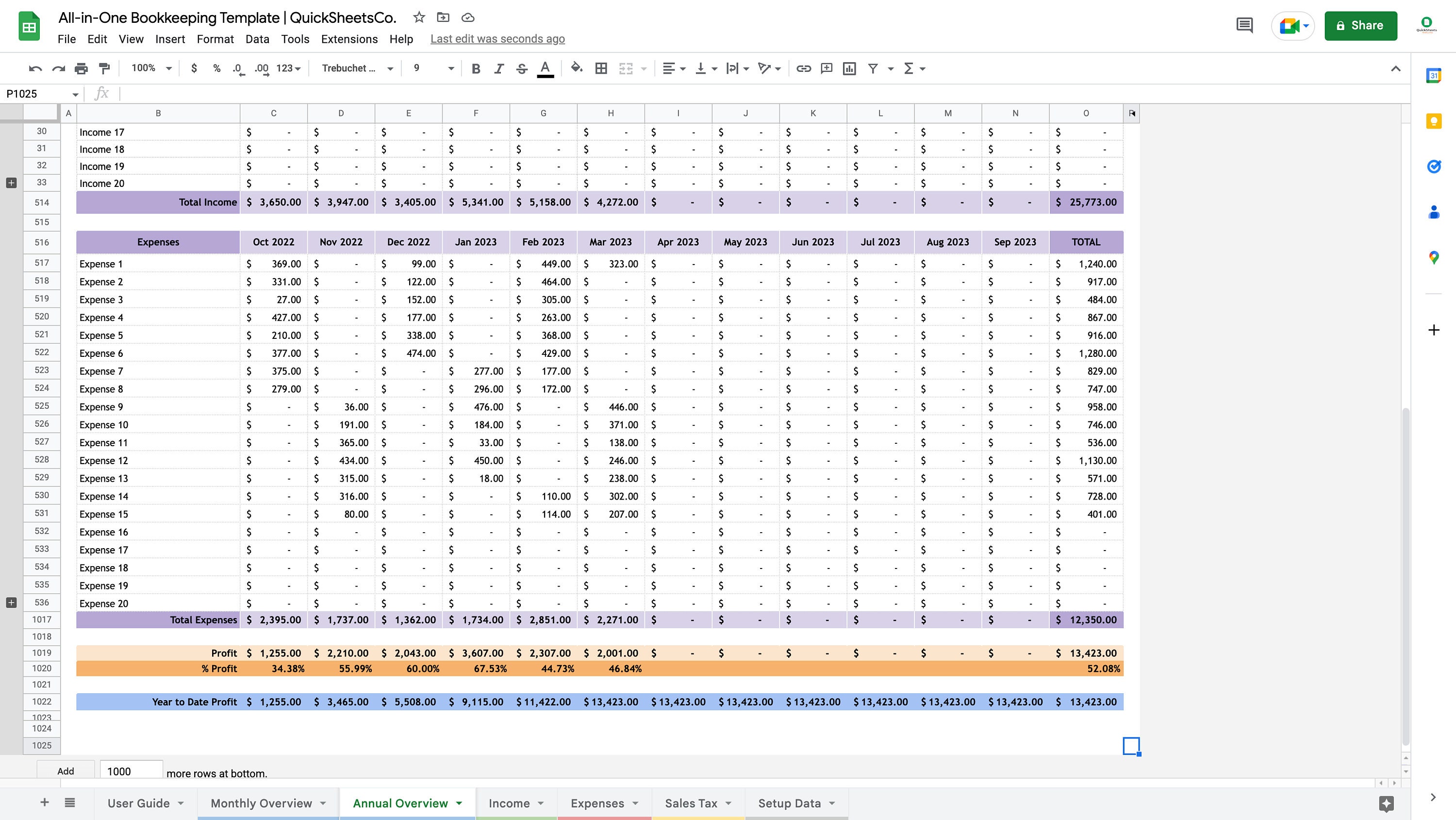Open the text color picker
1456x820 pixels.
point(545,68)
